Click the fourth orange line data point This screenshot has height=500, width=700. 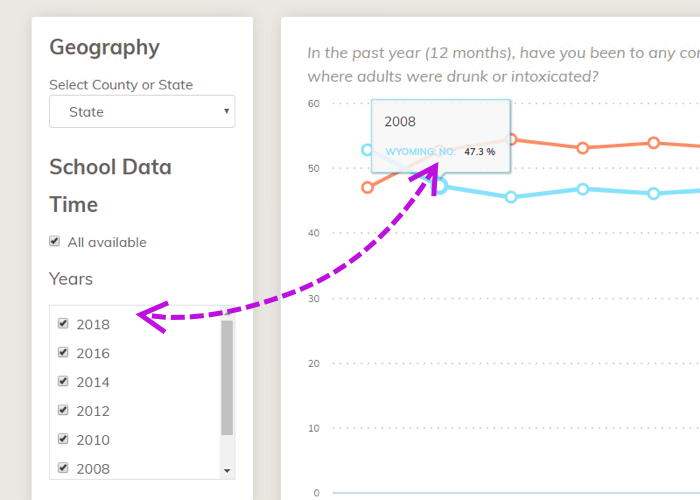[x=583, y=148]
